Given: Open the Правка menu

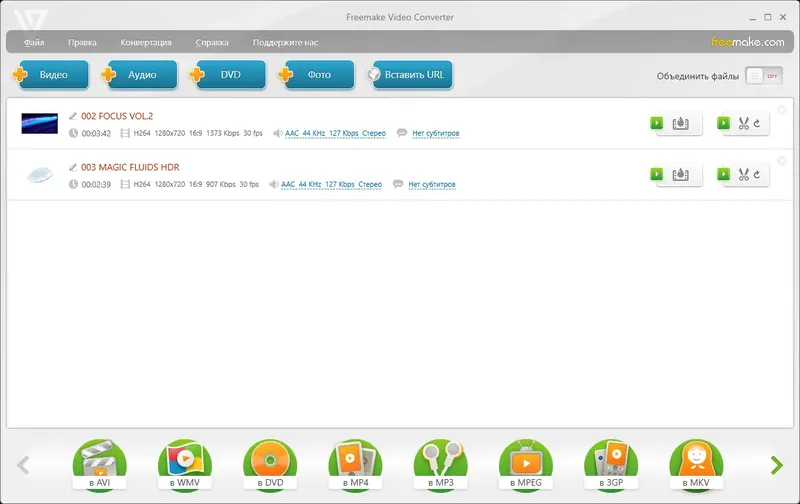Looking at the screenshot, I should pyautogui.click(x=82, y=42).
